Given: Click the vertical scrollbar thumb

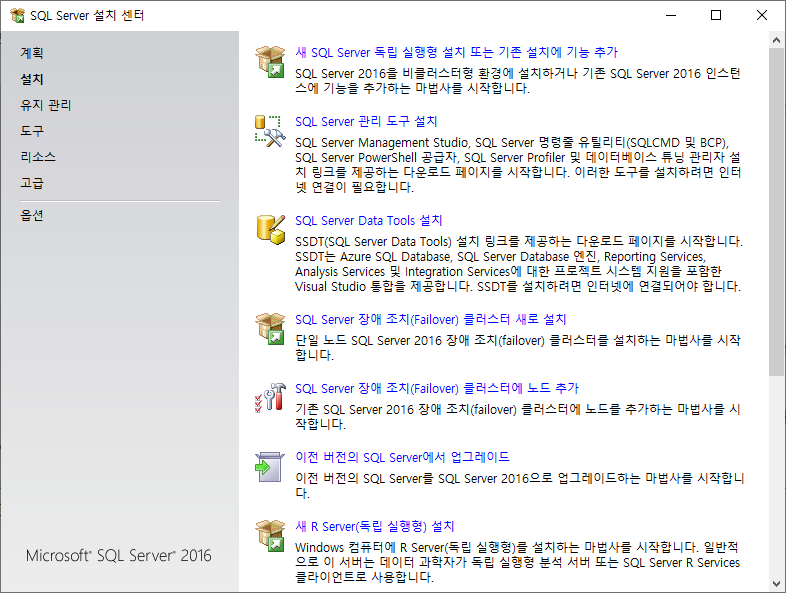Looking at the screenshot, I should click(x=776, y=212).
